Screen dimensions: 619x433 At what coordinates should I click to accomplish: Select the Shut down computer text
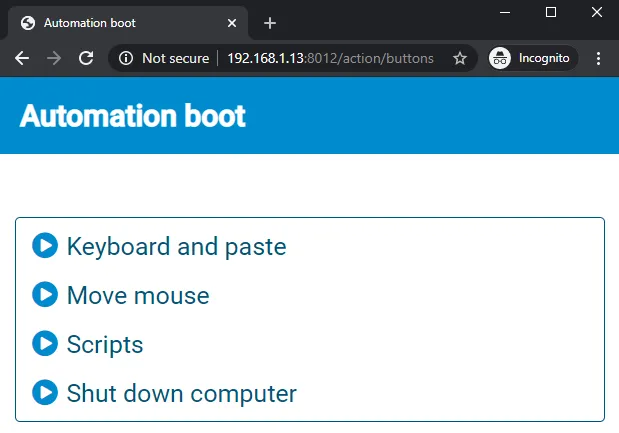point(181,394)
